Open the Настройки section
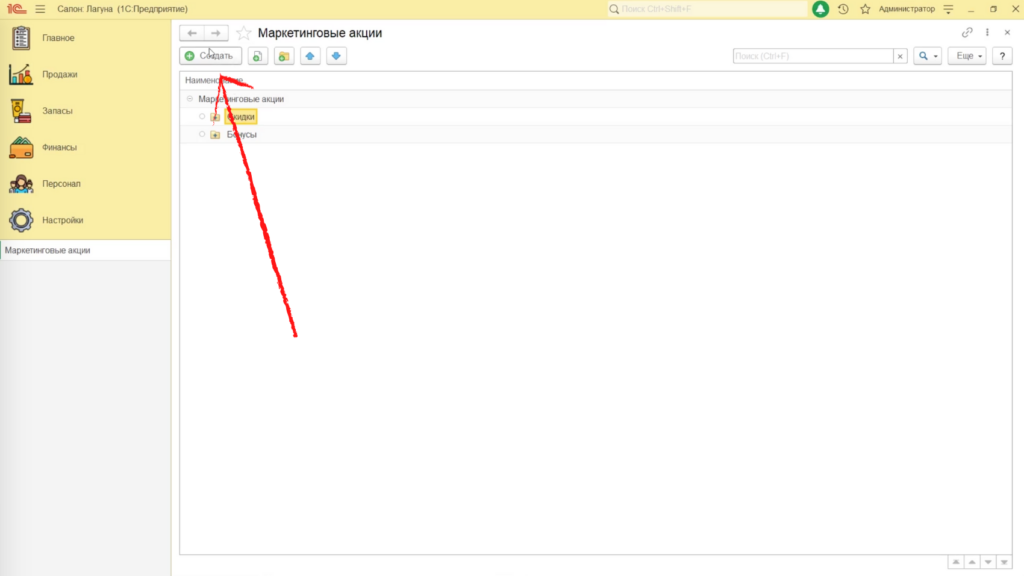Image resolution: width=1024 pixels, height=576 pixels. pyautogui.click(x=63, y=220)
